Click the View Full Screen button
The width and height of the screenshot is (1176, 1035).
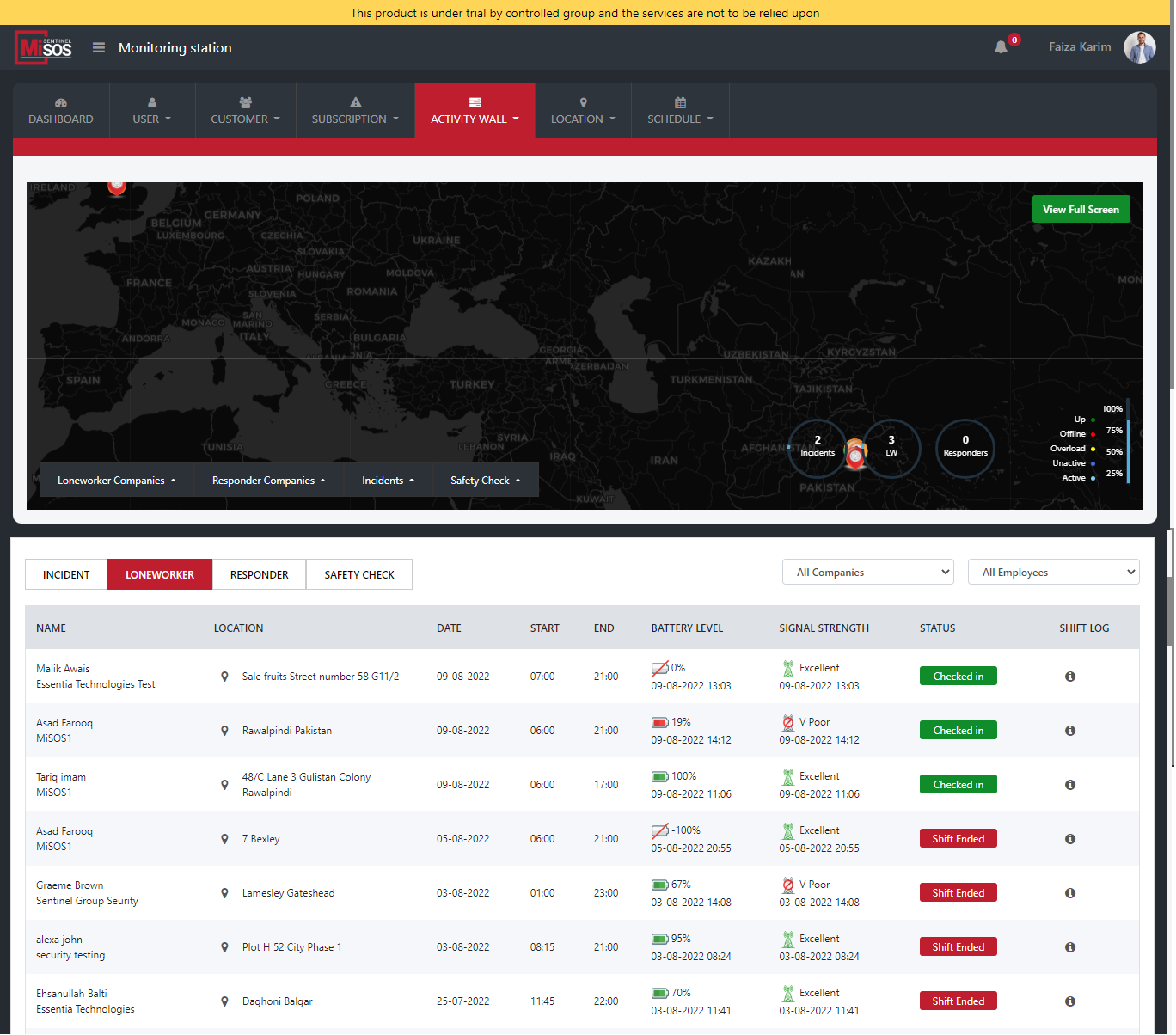click(x=1081, y=210)
